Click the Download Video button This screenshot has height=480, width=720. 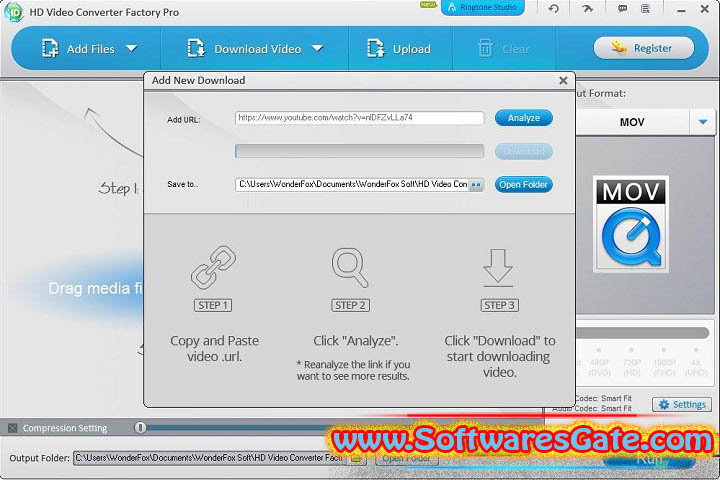tap(244, 49)
